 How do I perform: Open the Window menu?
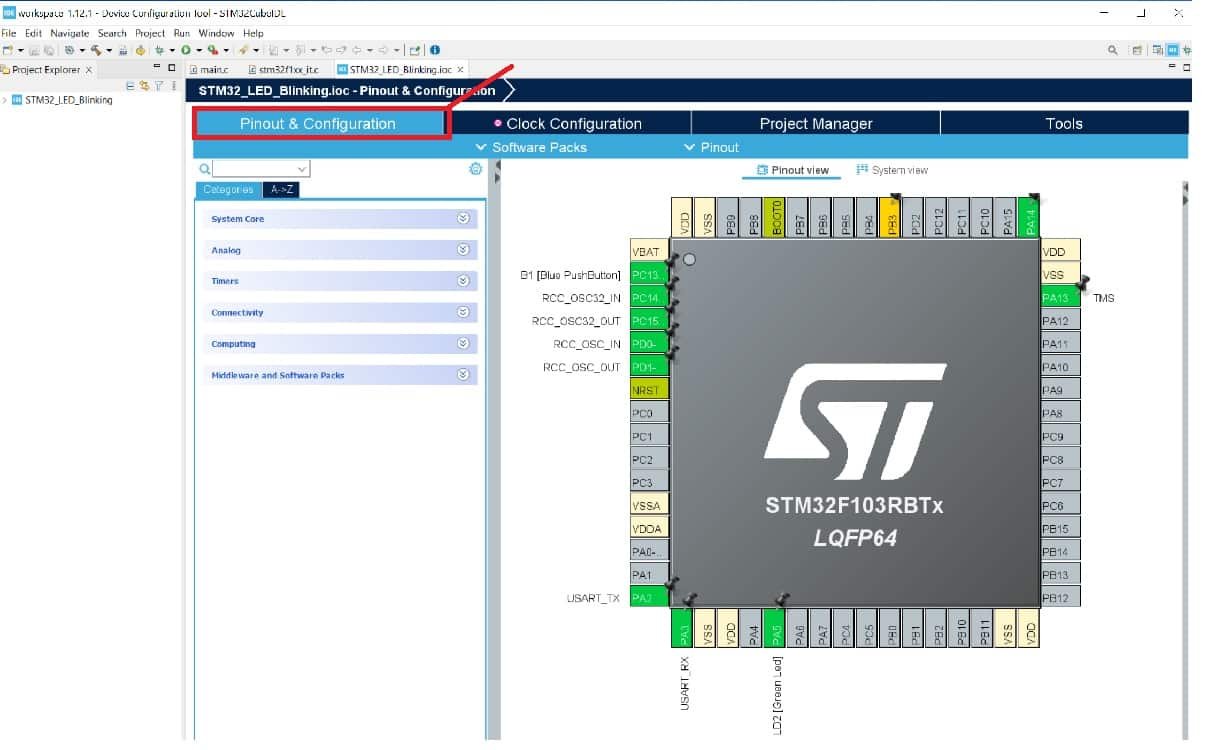tap(216, 33)
